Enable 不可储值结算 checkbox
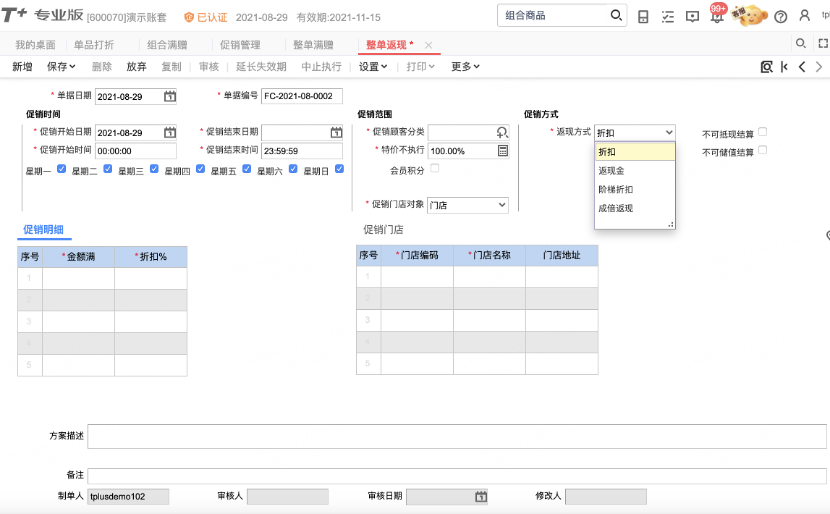 click(762, 150)
